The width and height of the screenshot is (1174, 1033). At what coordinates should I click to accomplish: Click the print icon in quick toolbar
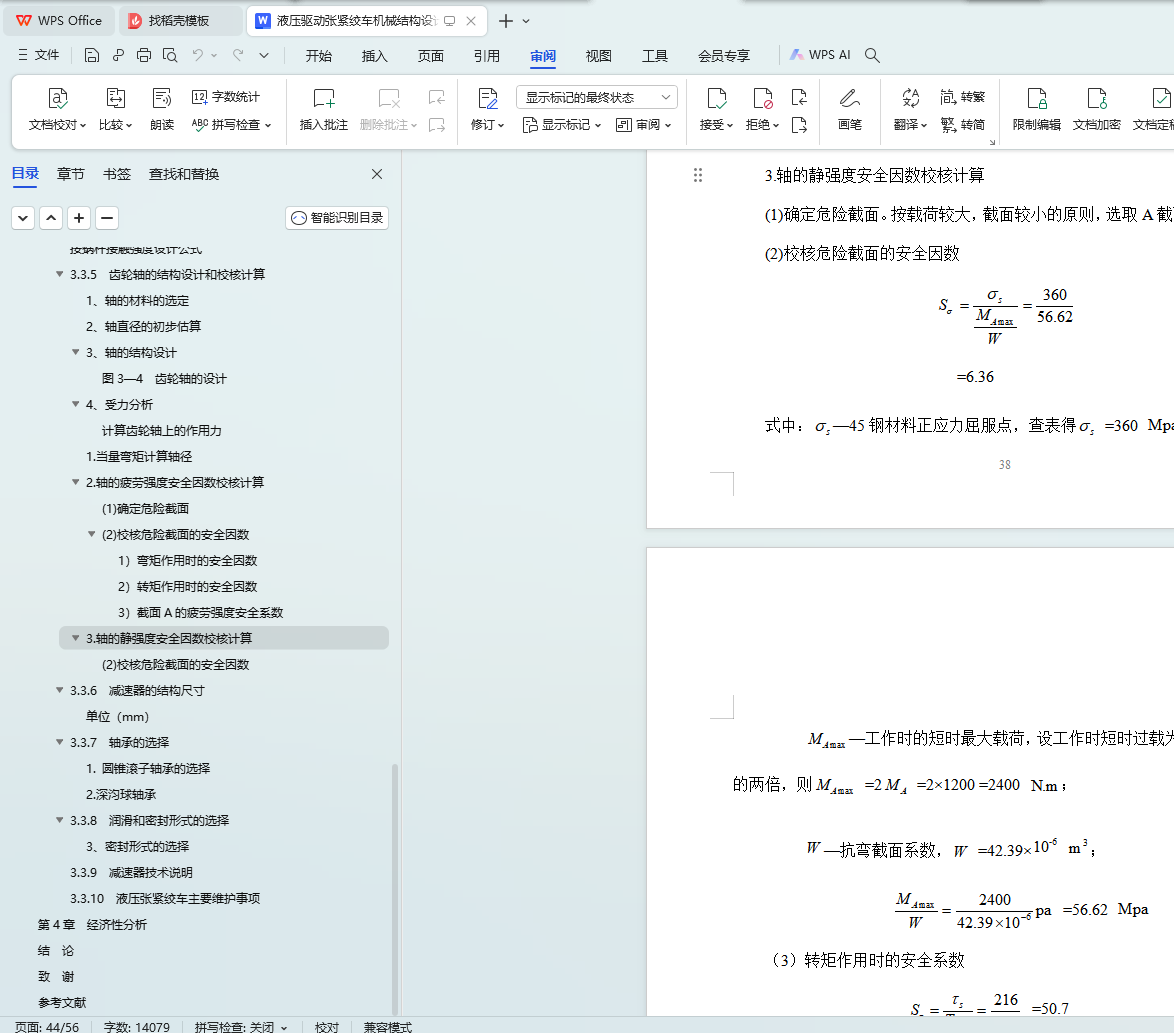(x=144, y=55)
